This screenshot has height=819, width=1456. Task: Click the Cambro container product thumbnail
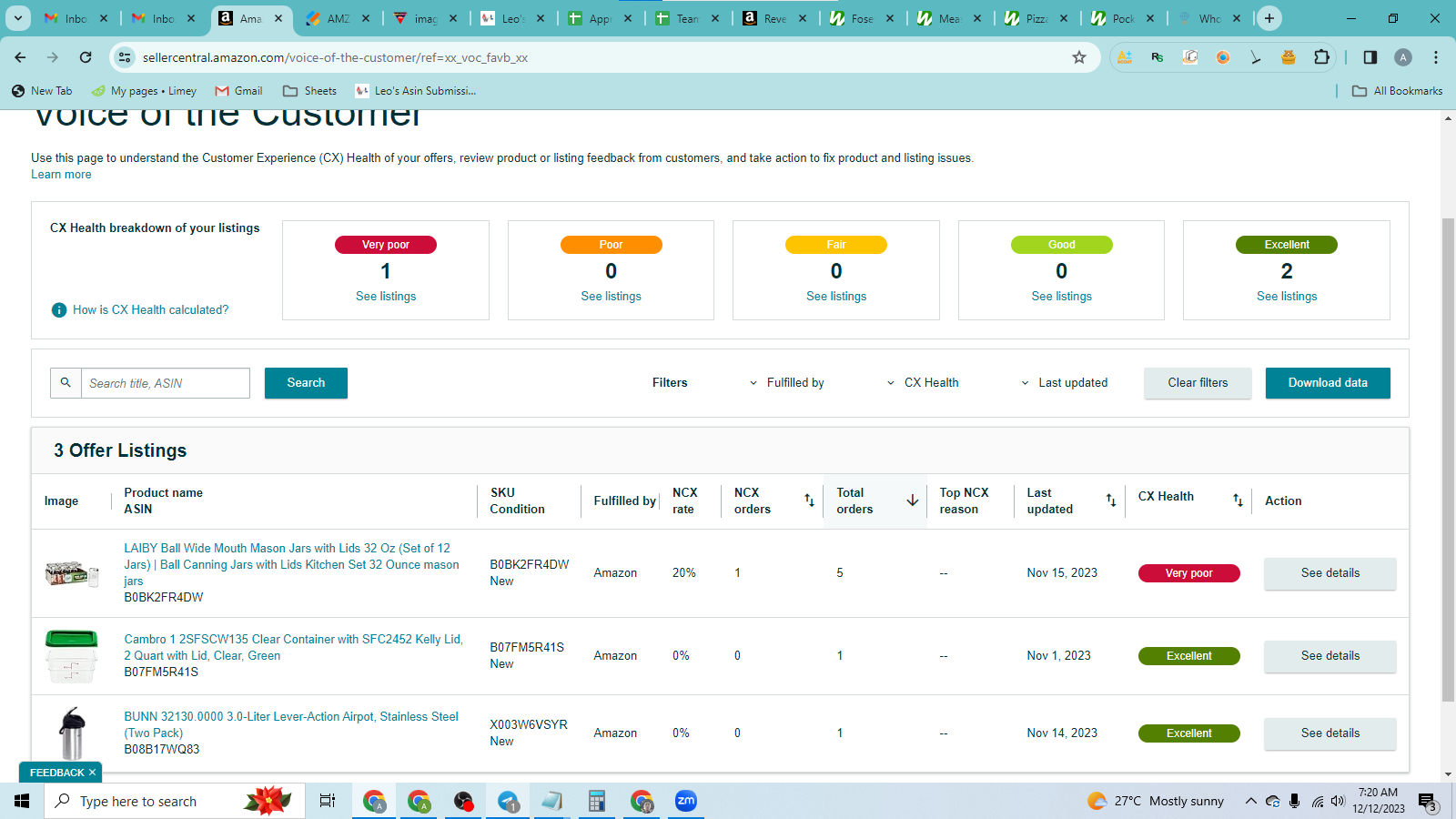71,656
